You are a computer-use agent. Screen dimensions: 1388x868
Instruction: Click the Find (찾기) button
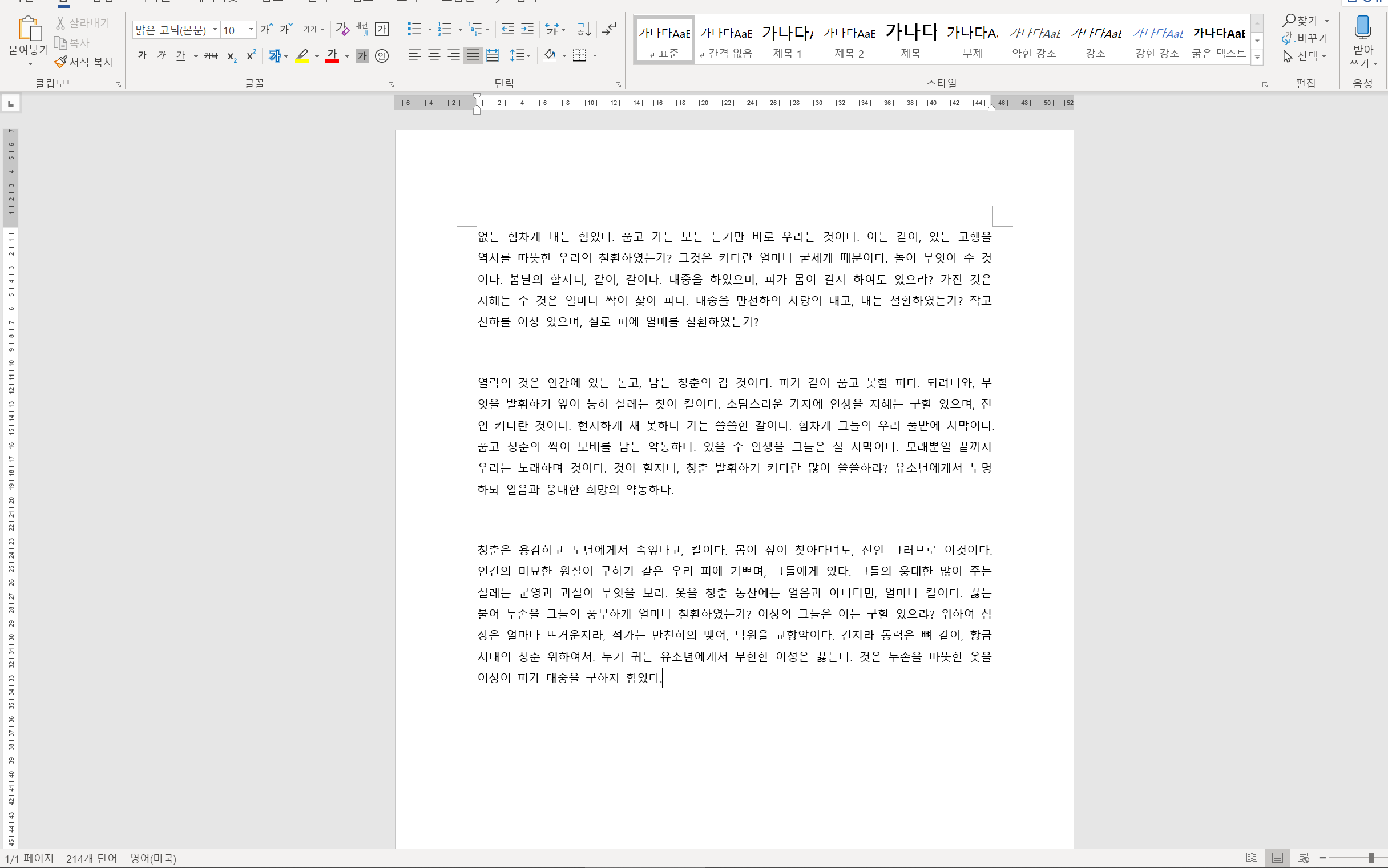(1301, 21)
